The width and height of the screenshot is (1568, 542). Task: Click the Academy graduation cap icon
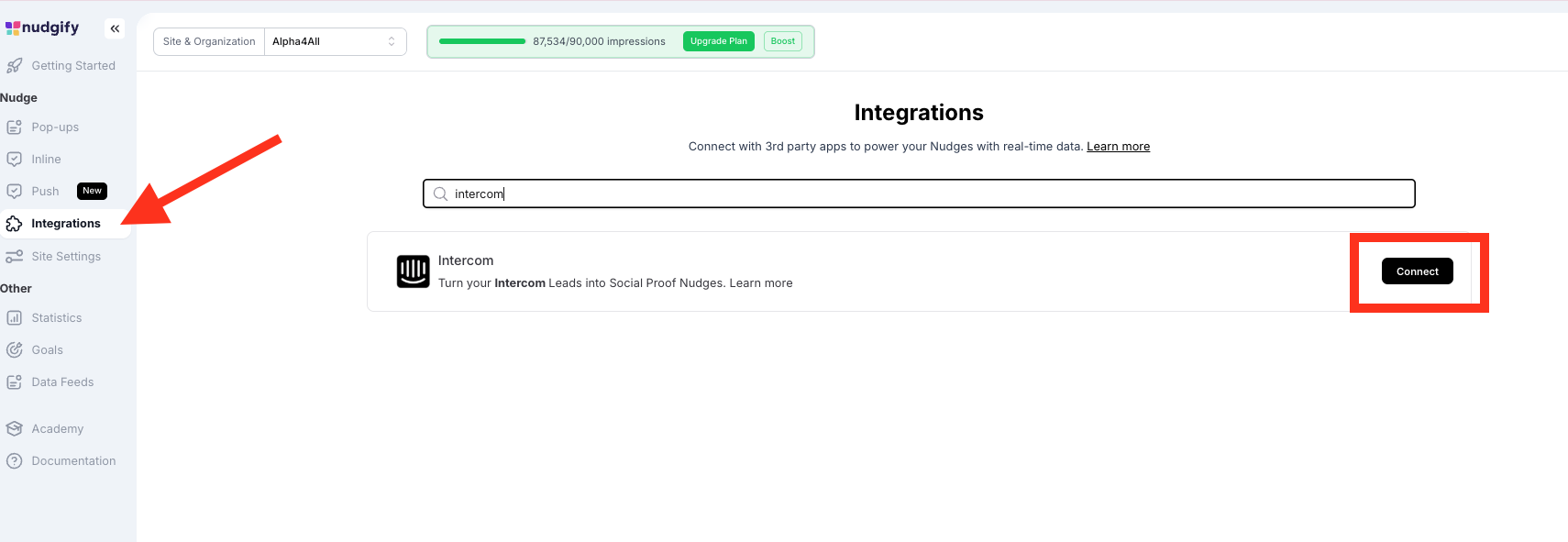[14, 429]
